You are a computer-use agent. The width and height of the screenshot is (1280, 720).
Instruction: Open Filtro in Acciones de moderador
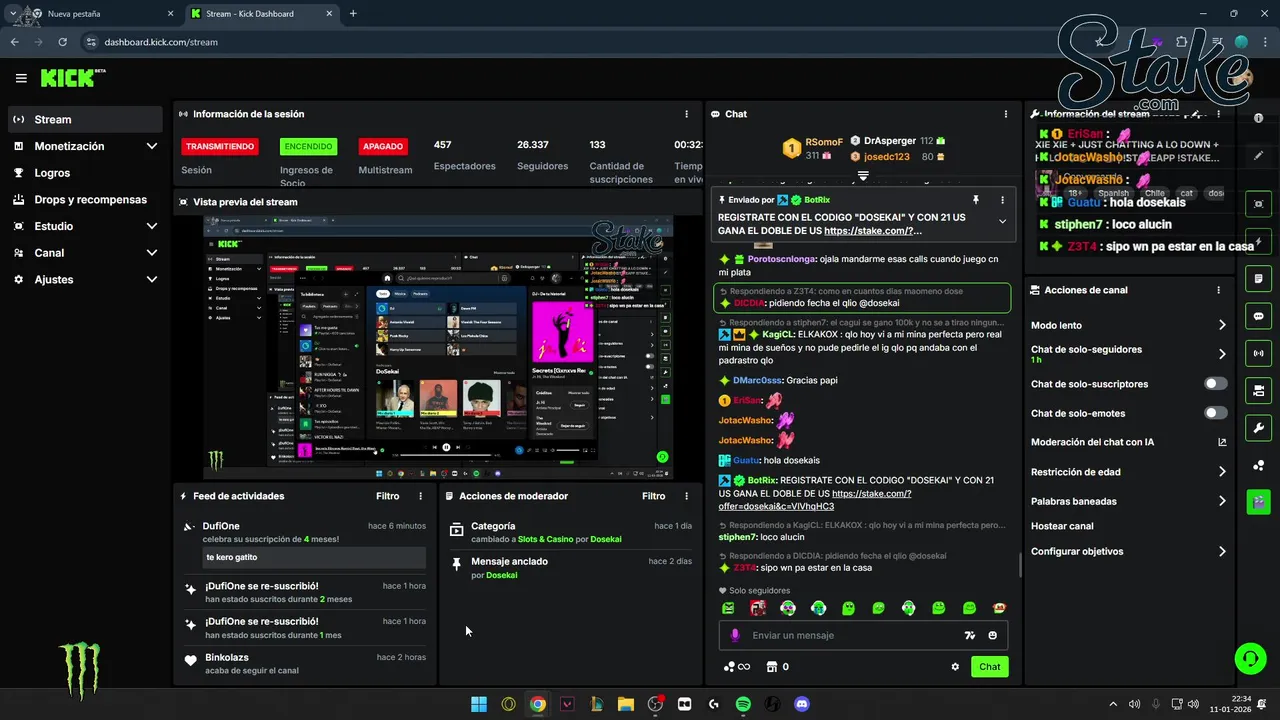654,496
